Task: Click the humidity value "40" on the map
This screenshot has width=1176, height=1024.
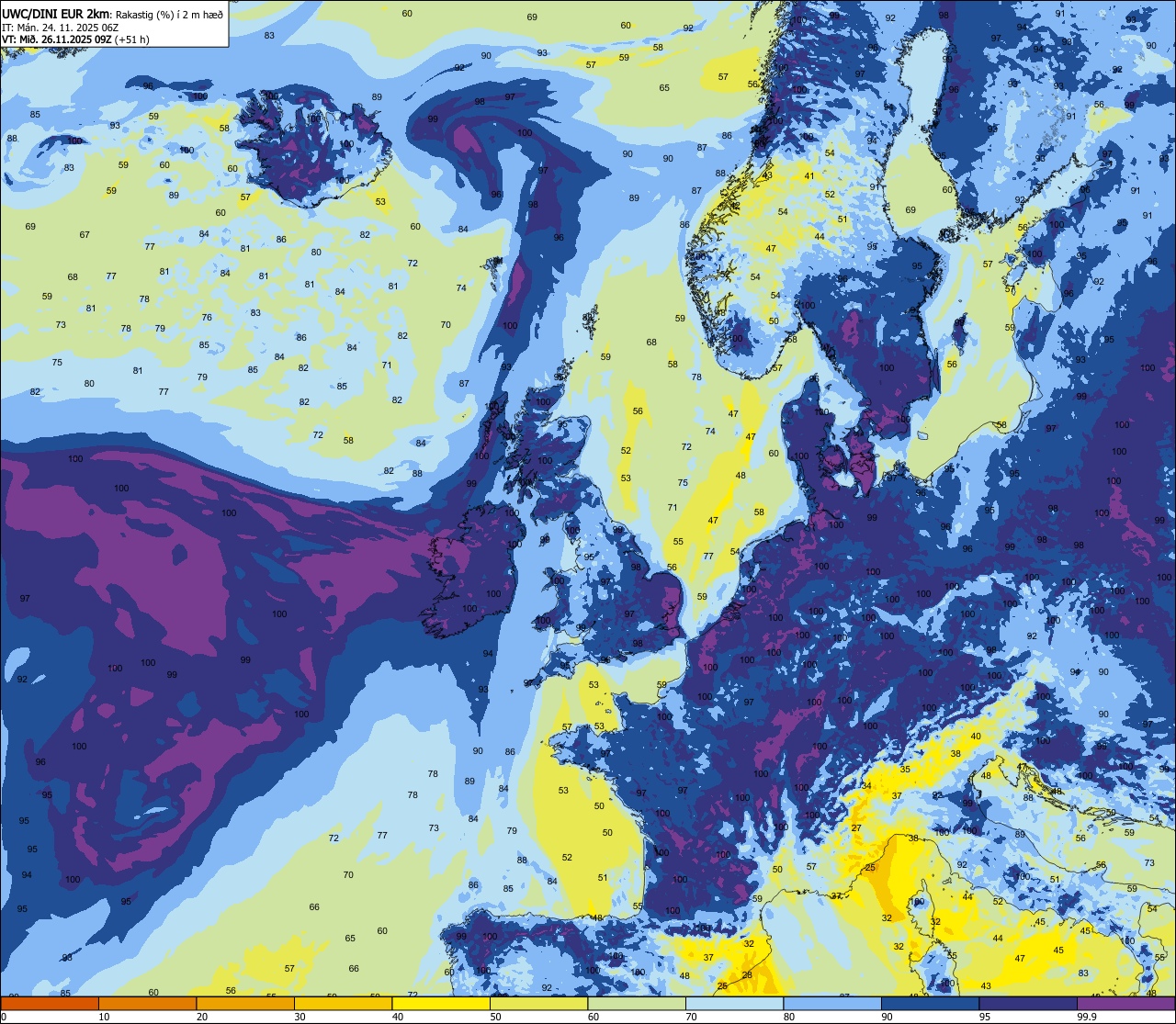Action: coord(976,736)
